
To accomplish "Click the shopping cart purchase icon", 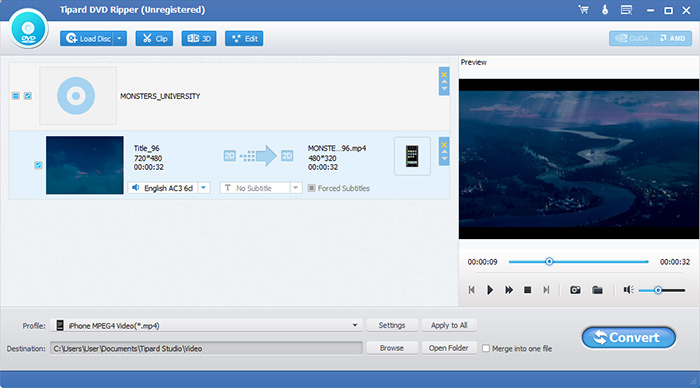I will point(583,10).
